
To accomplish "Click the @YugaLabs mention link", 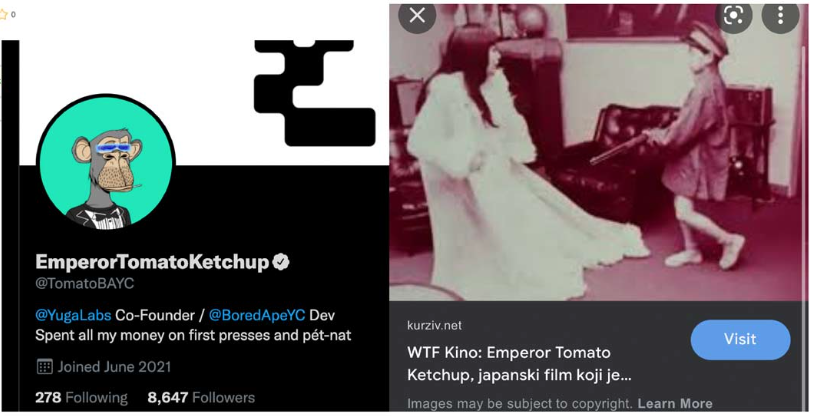I will pos(73,315).
